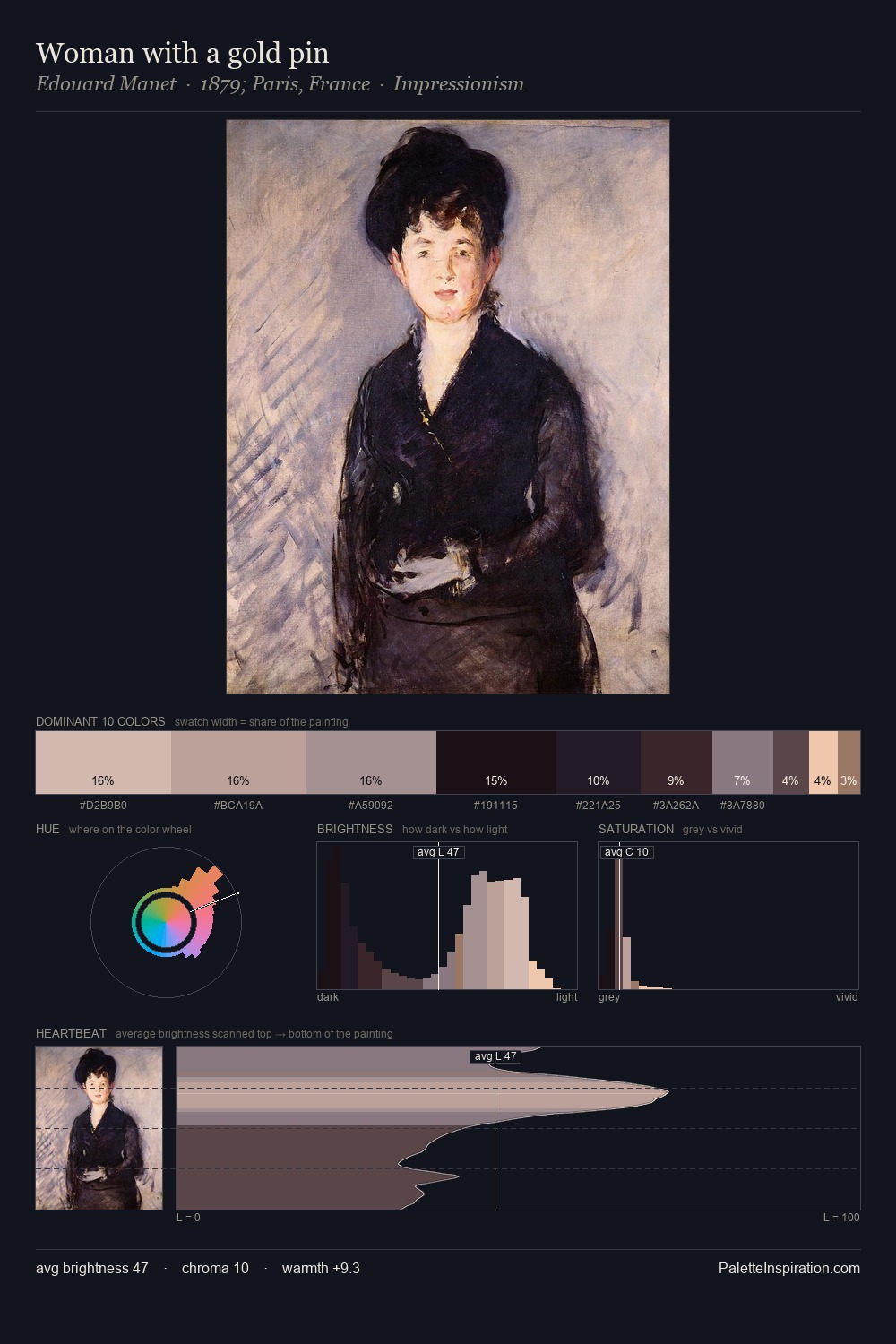The width and height of the screenshot is (896, 1344).
Task: Pick the tan swatch showing 3%
Action: pyautogui.click(x=849, y=762)
